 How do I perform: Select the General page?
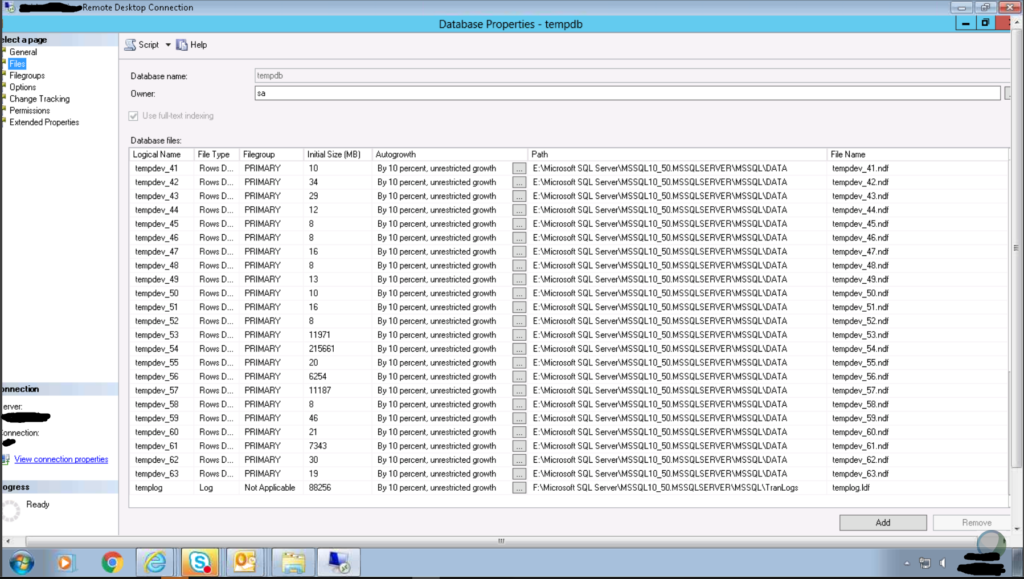(23, 52)
